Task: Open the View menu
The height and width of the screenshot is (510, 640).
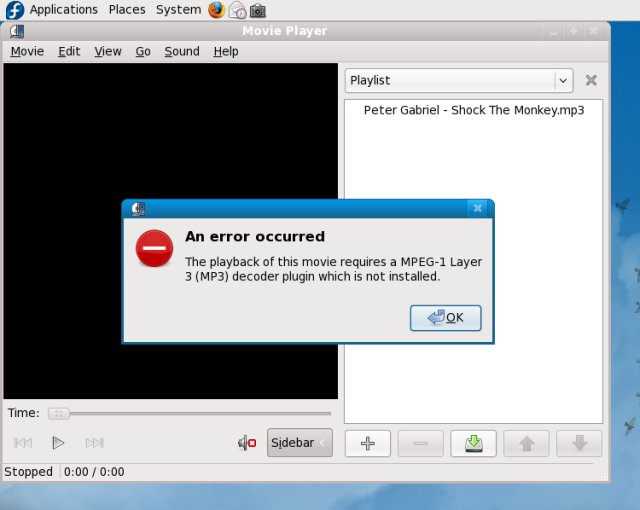Action: (108, 51)
